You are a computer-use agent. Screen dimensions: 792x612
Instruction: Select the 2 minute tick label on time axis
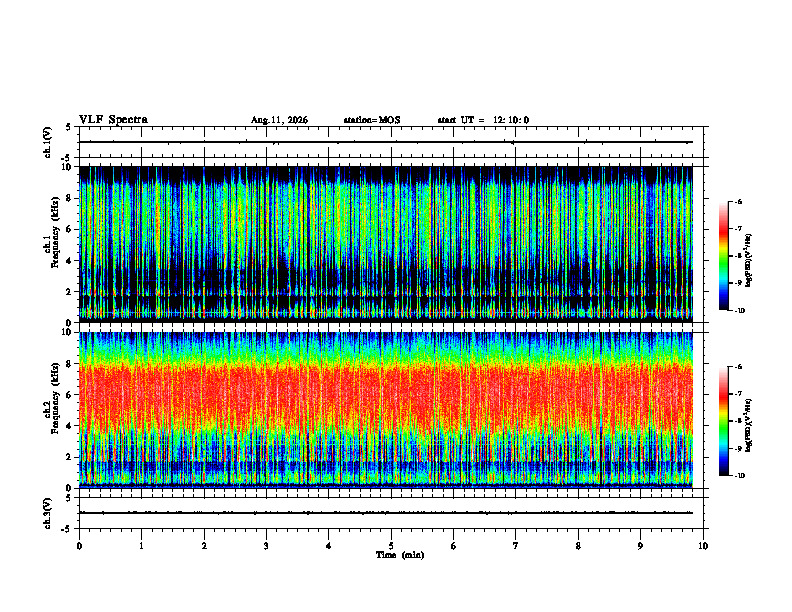click(x=204, y=546)
